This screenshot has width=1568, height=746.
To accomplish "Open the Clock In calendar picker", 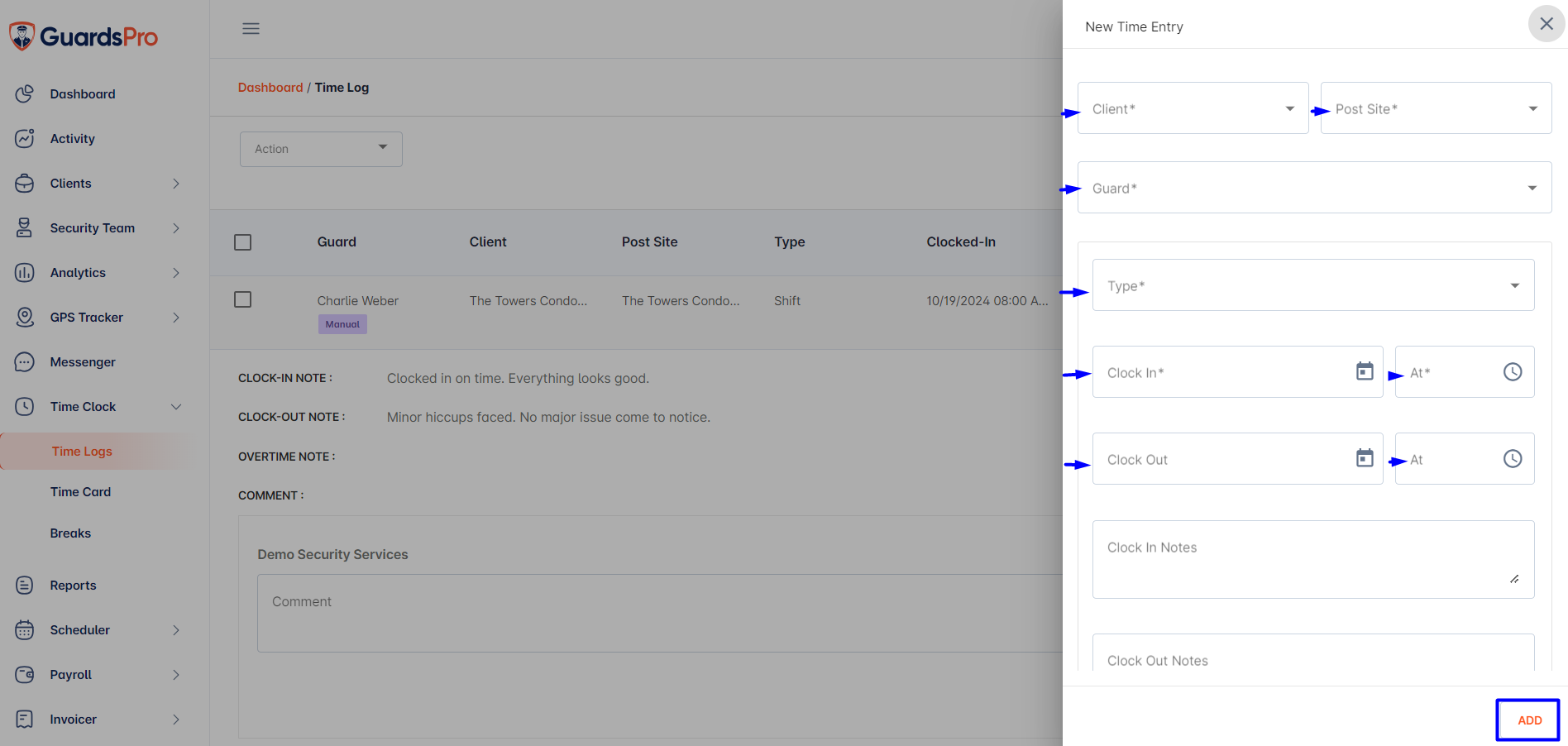I will coord(1365,372).
